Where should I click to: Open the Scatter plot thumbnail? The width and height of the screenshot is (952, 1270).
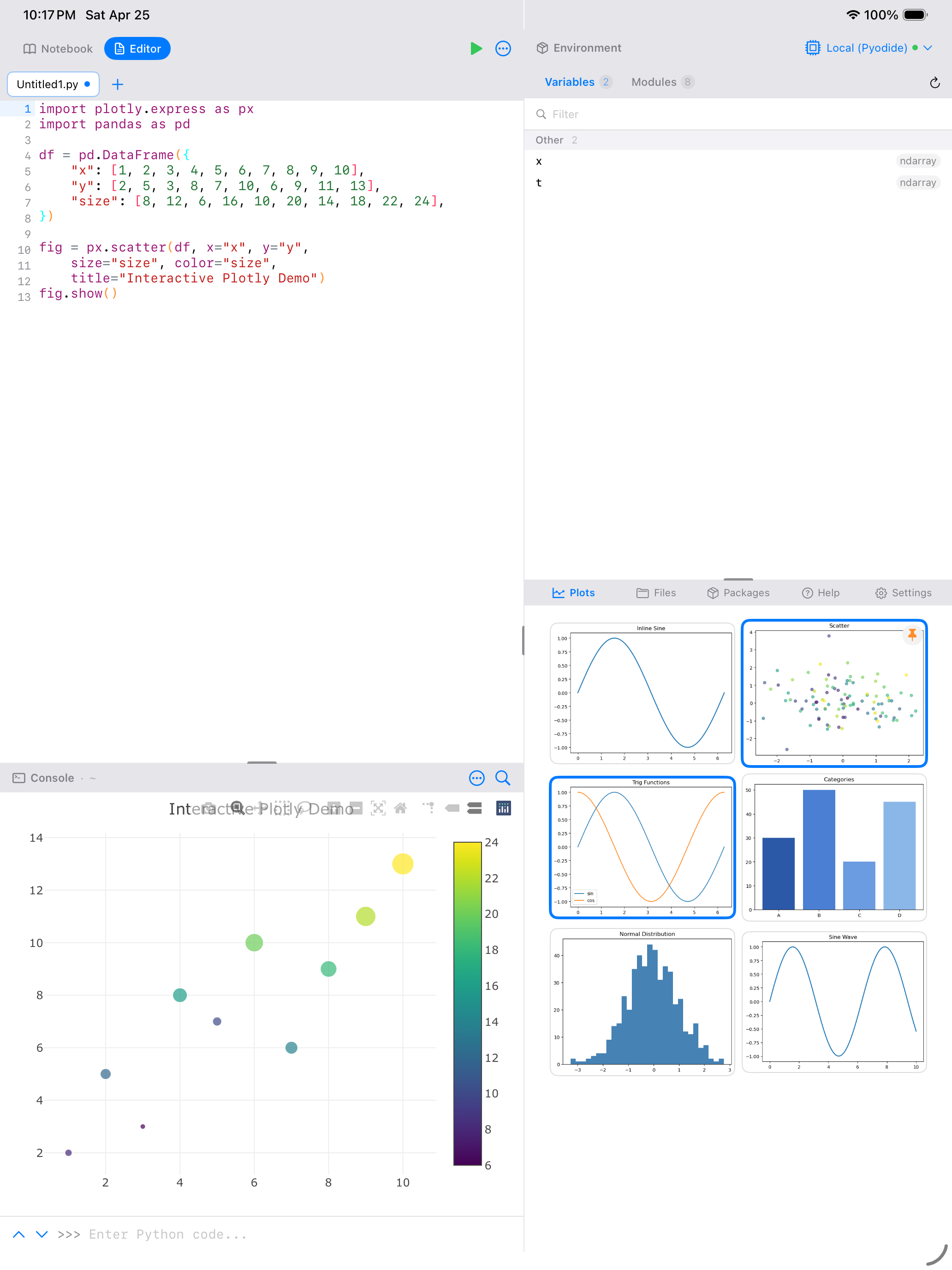(834, 694)
